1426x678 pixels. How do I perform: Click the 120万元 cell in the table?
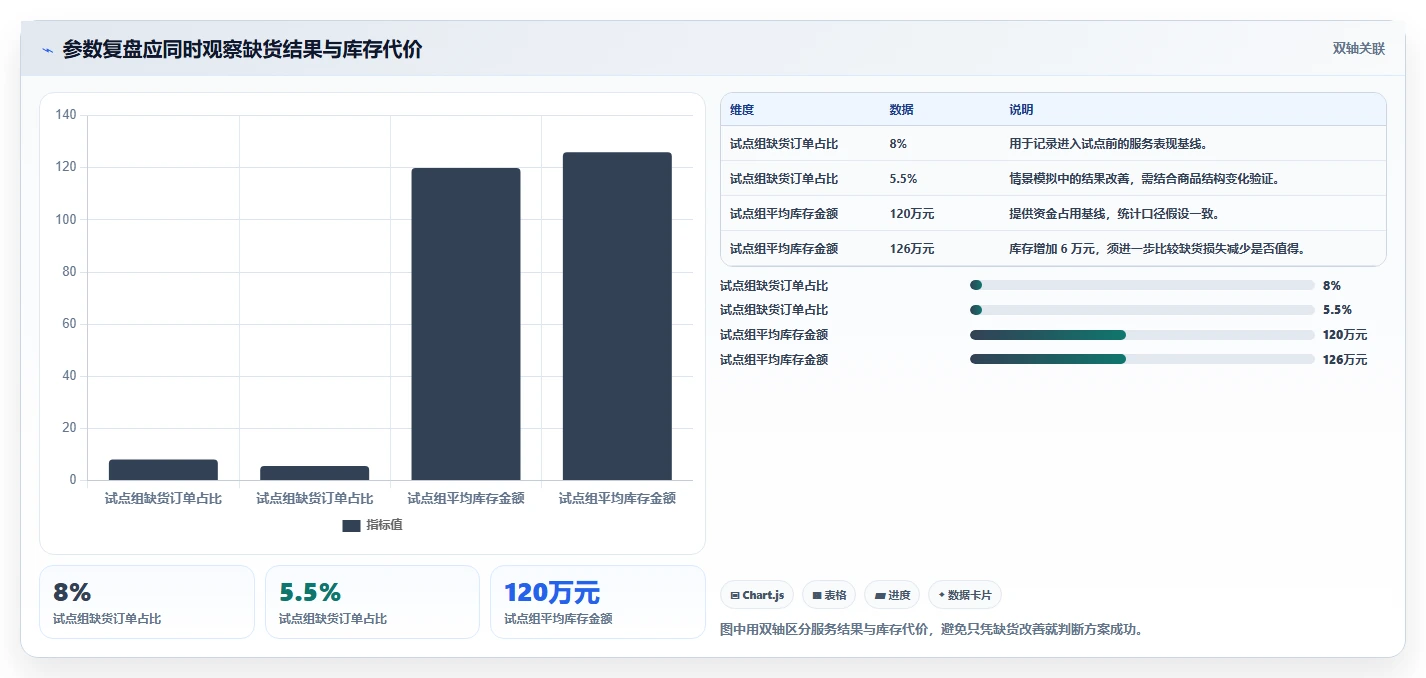[x=911, y=214]
